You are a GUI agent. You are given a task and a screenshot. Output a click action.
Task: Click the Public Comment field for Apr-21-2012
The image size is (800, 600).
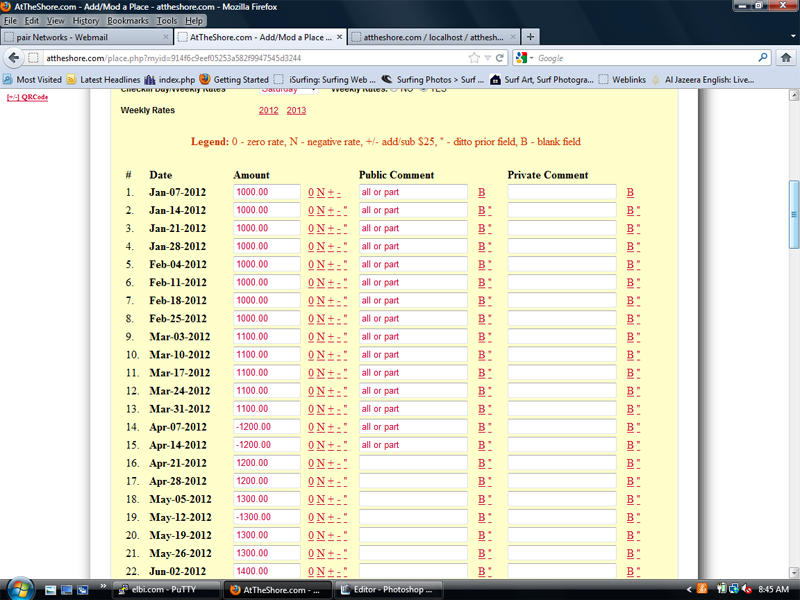pos(413,463)
